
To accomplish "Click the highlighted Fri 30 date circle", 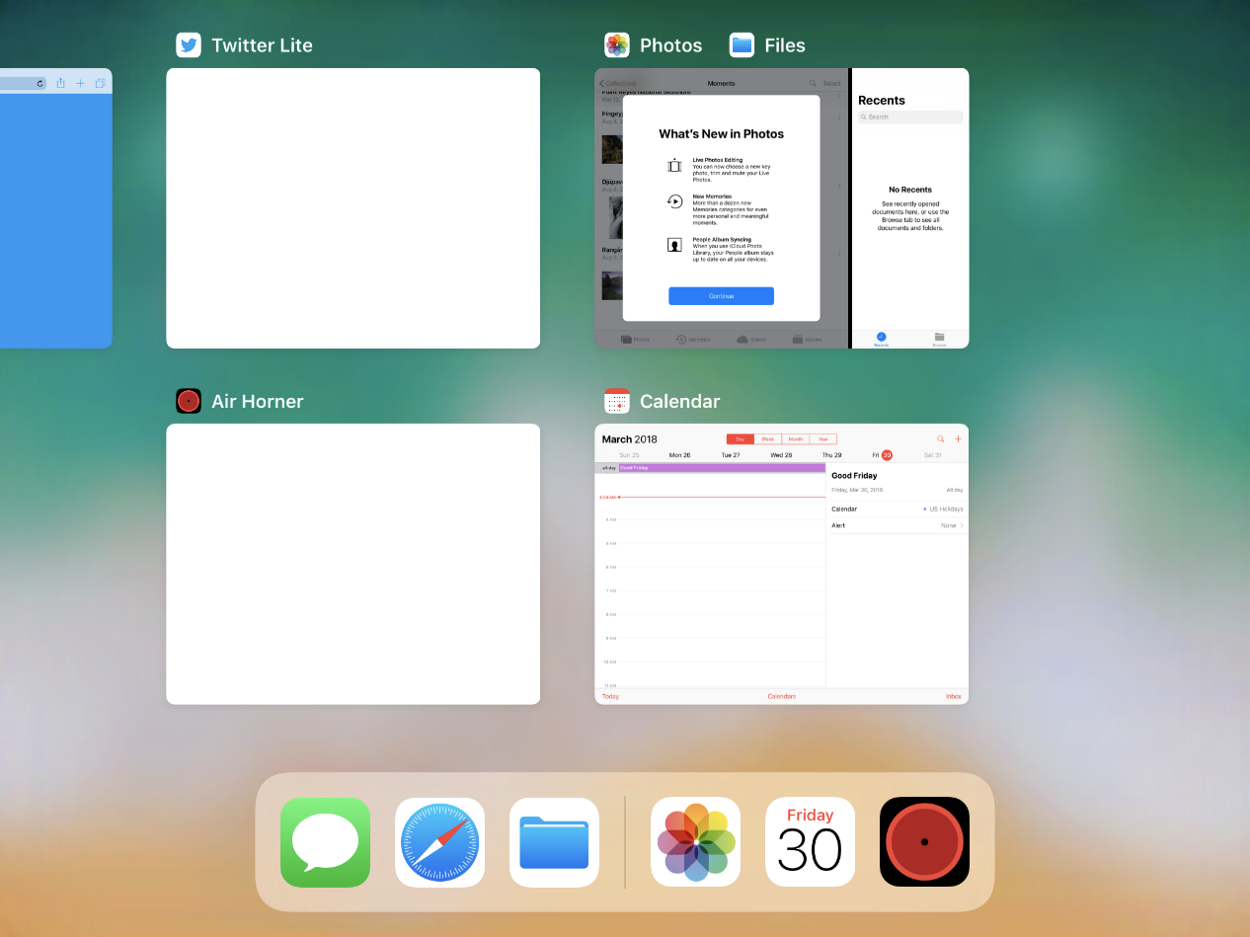I will click(x=887, y=455).
